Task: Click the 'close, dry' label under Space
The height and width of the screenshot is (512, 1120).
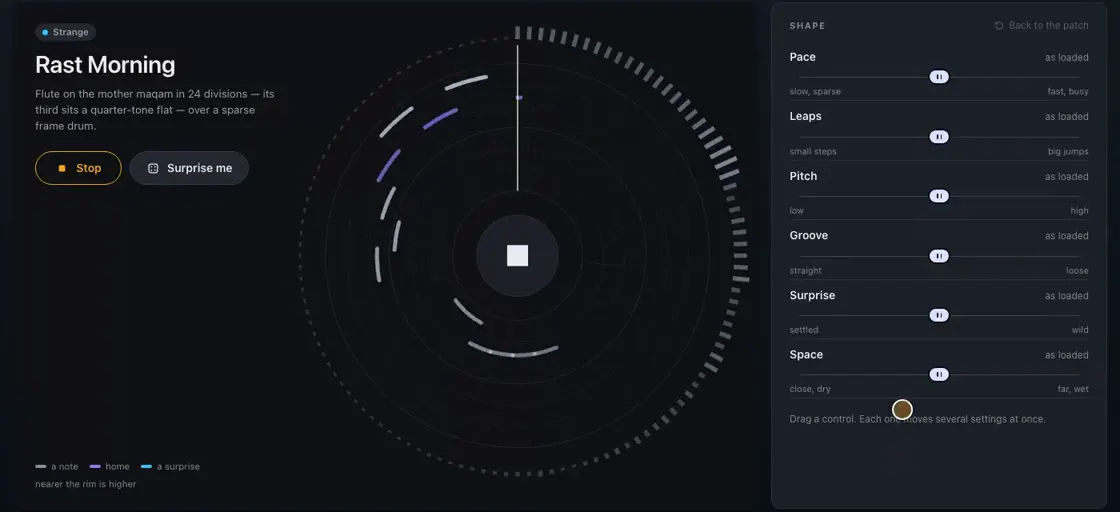Action: [x=810, y=389]
